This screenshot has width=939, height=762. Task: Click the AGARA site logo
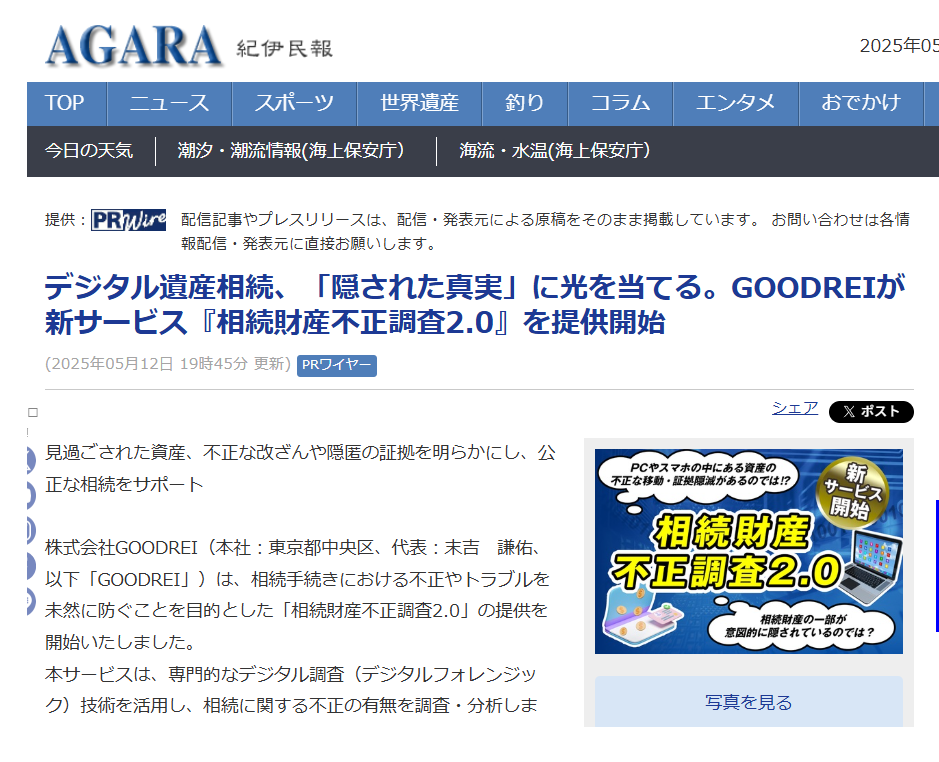coord(134,45)
